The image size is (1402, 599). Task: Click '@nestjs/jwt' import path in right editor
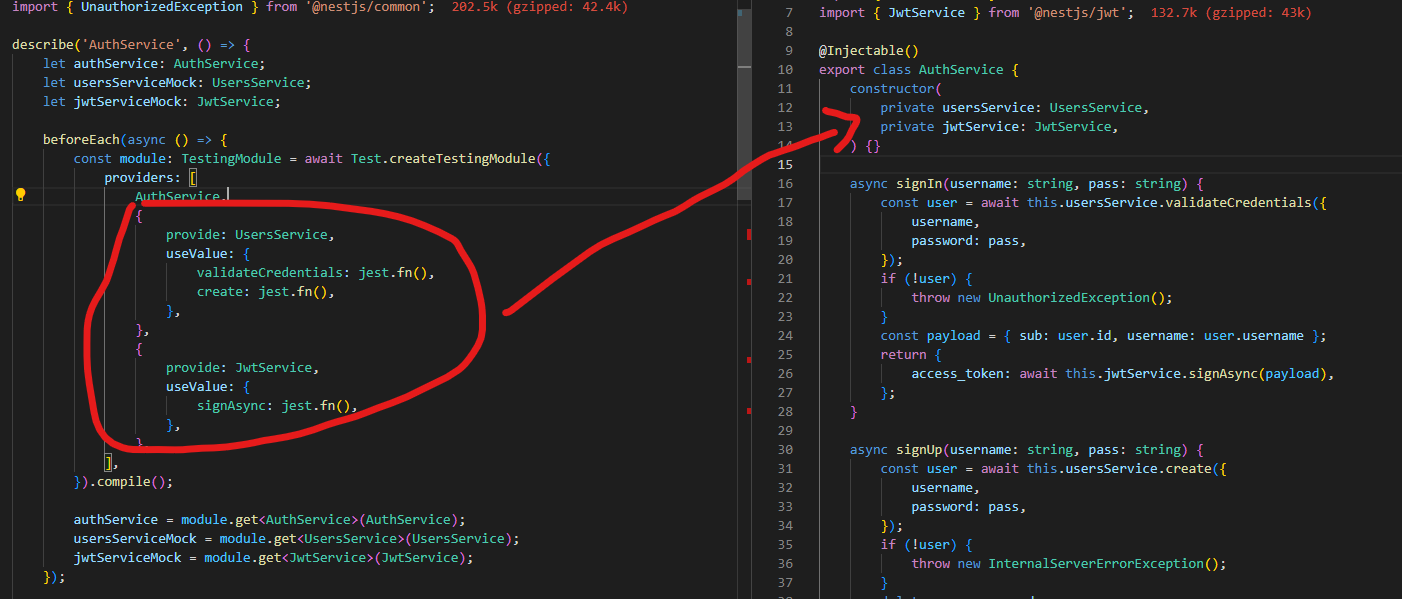point(1080,13)
